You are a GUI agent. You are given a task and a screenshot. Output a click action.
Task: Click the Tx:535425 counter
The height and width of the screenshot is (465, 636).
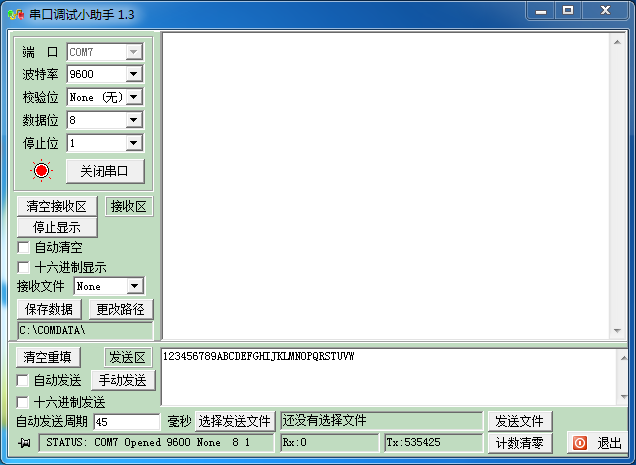coord(434,442)
